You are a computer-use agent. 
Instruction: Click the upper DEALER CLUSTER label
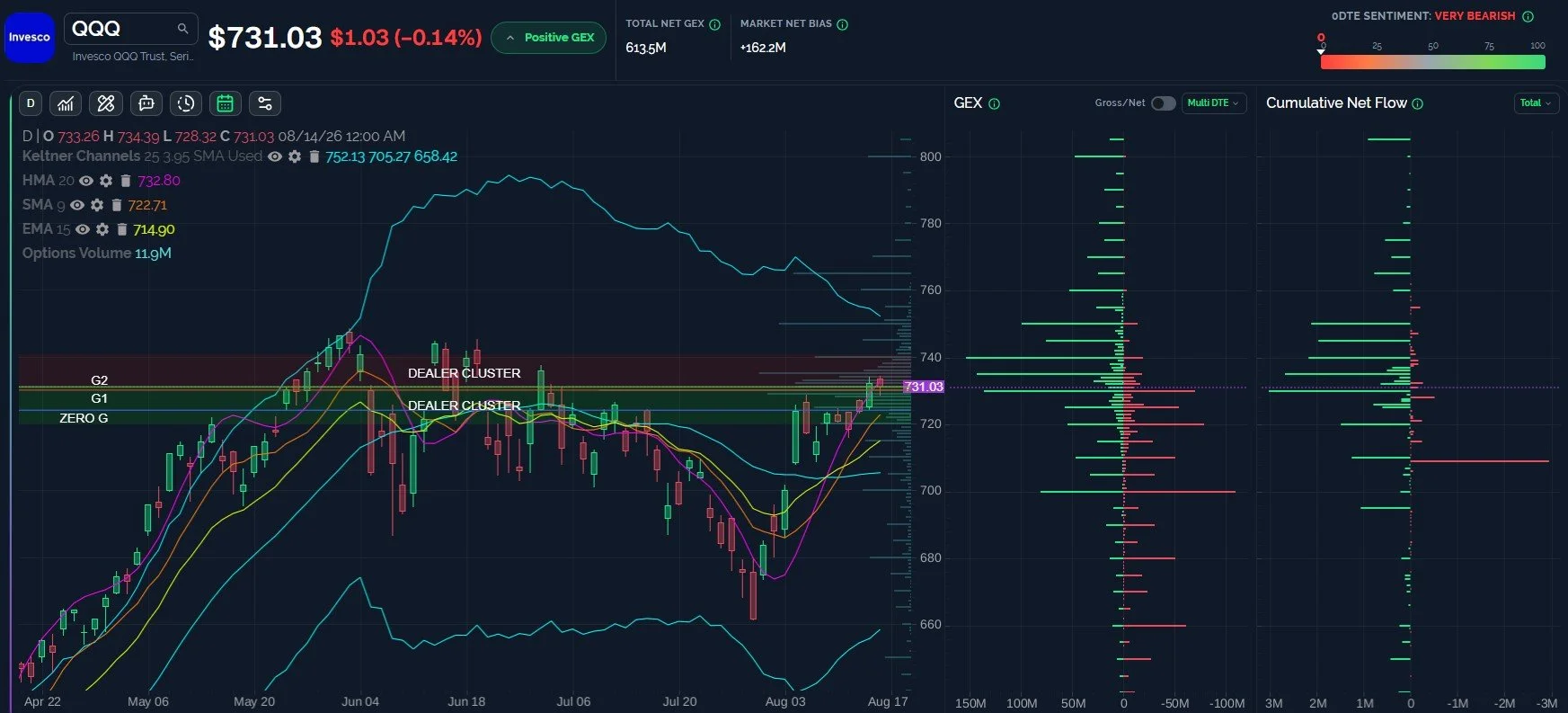tap(465, 373)
